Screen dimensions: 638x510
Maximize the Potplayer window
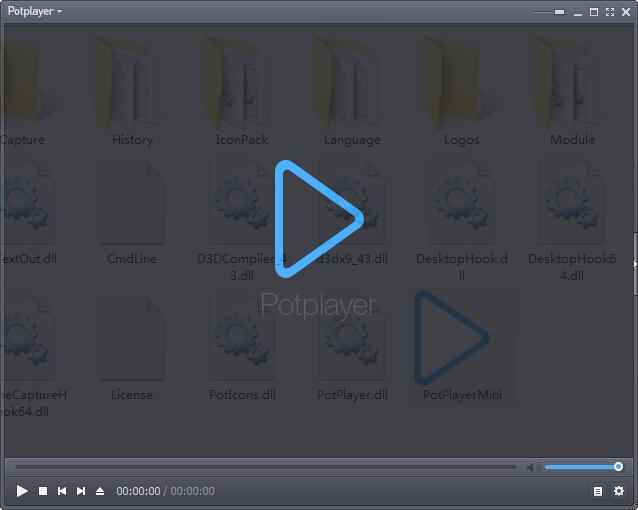coord(594,12)
